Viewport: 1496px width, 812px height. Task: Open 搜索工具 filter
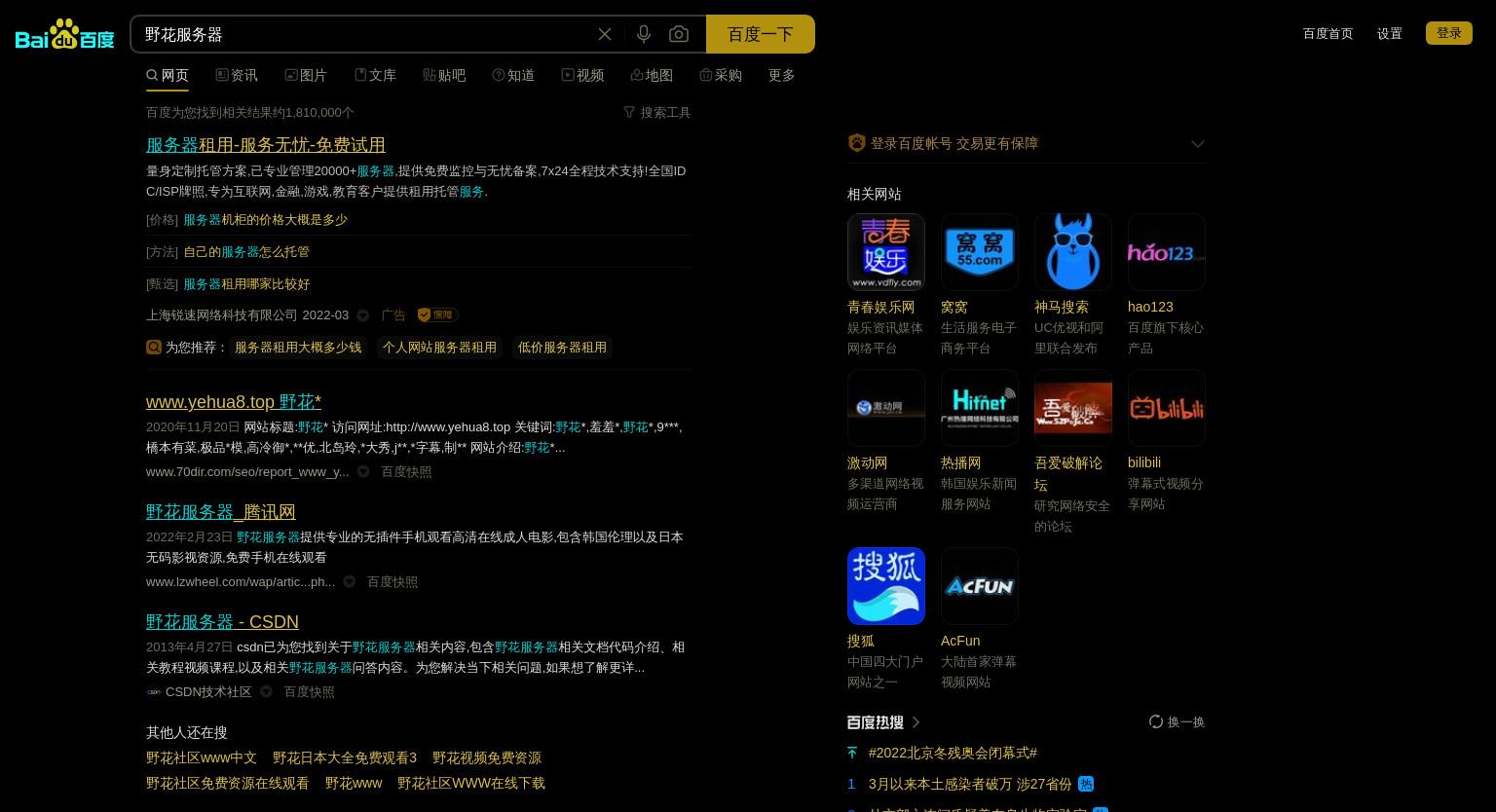[657, 112]
